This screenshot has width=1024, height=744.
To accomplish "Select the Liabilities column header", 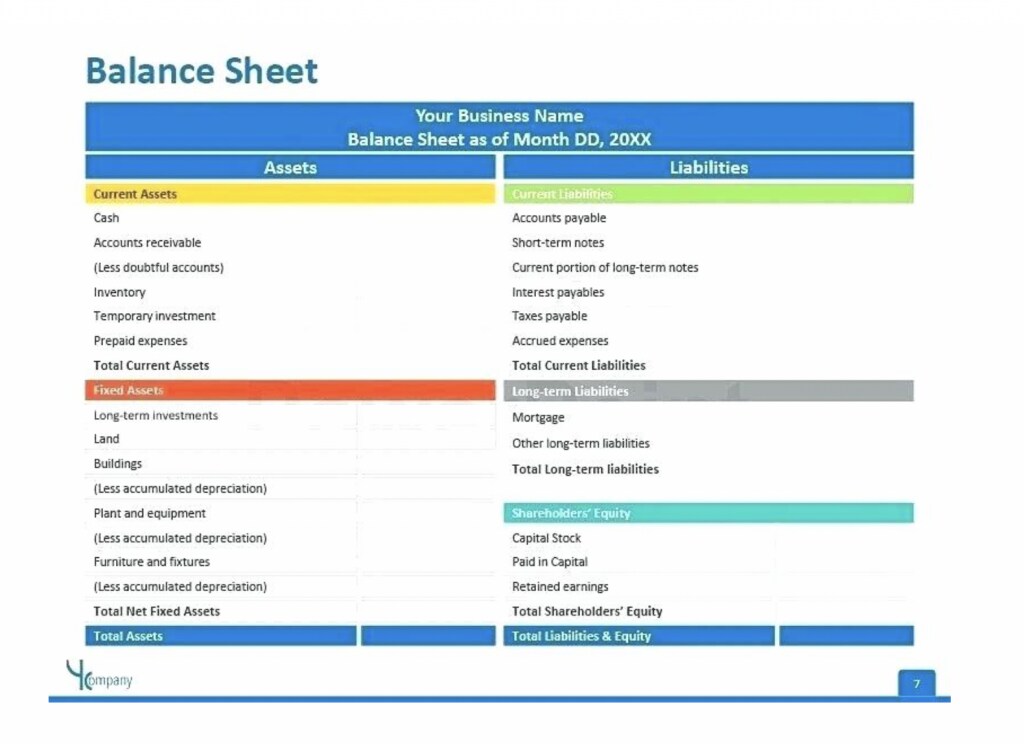I will (x=708, y=168).
